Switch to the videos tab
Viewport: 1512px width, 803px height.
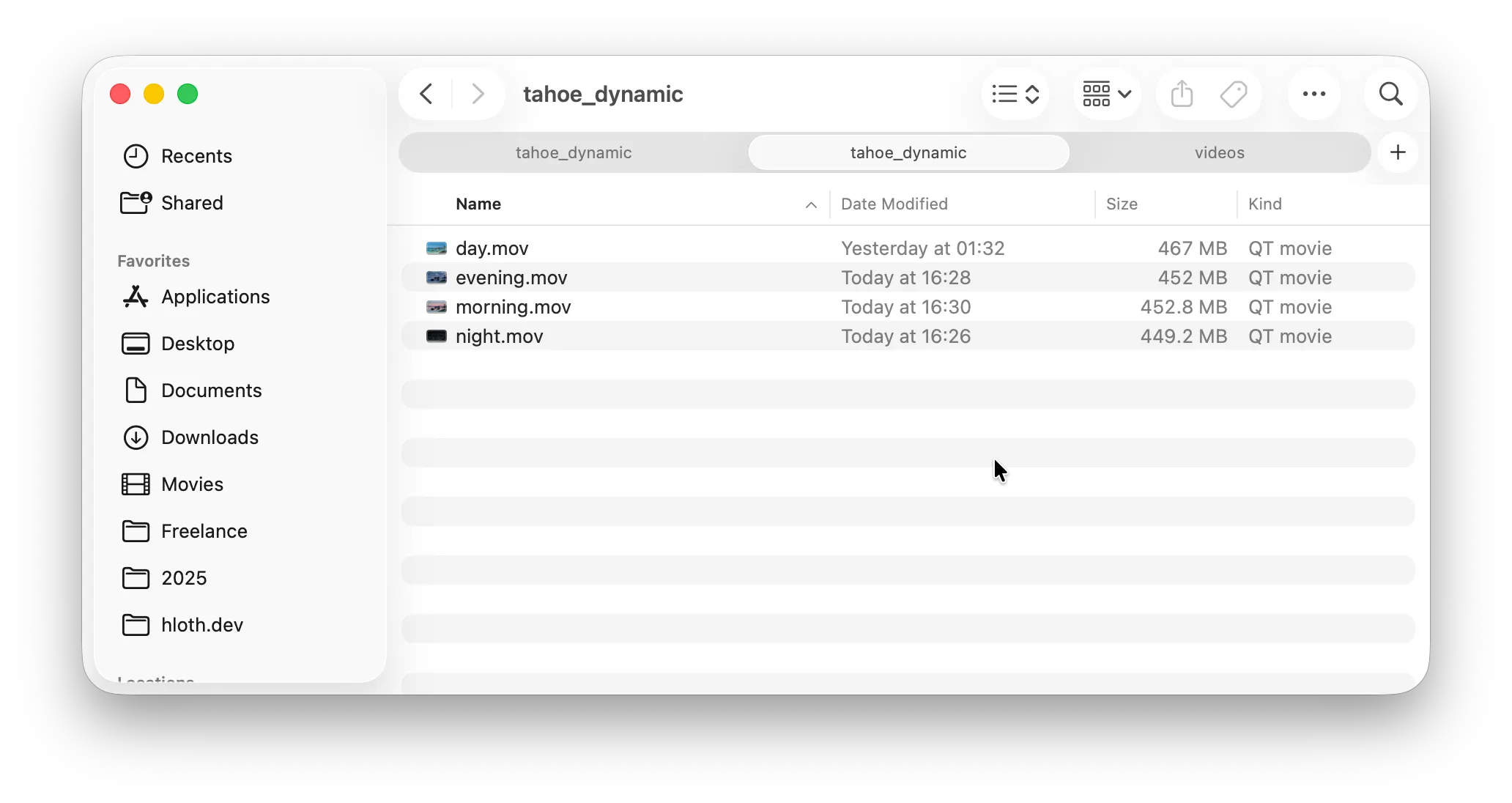(x=1220, y=152)
